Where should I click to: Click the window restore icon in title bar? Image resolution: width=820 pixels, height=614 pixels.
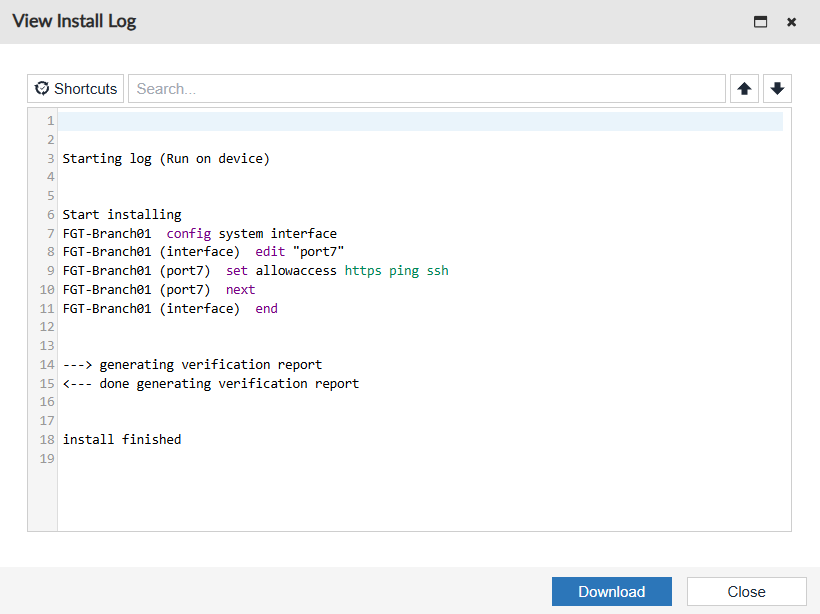[760, 21]
